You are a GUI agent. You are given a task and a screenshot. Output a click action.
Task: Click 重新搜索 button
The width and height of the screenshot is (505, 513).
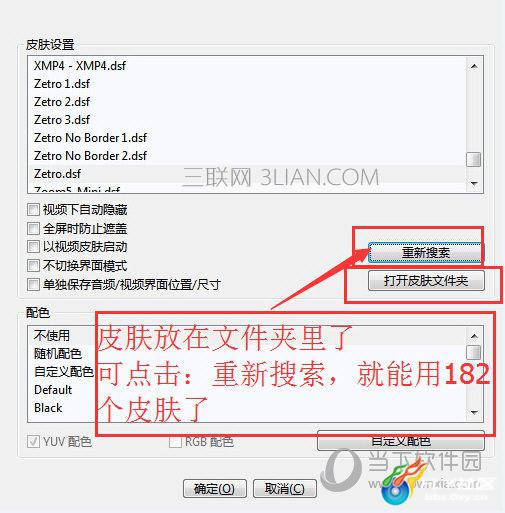click(x=426, y=252)
